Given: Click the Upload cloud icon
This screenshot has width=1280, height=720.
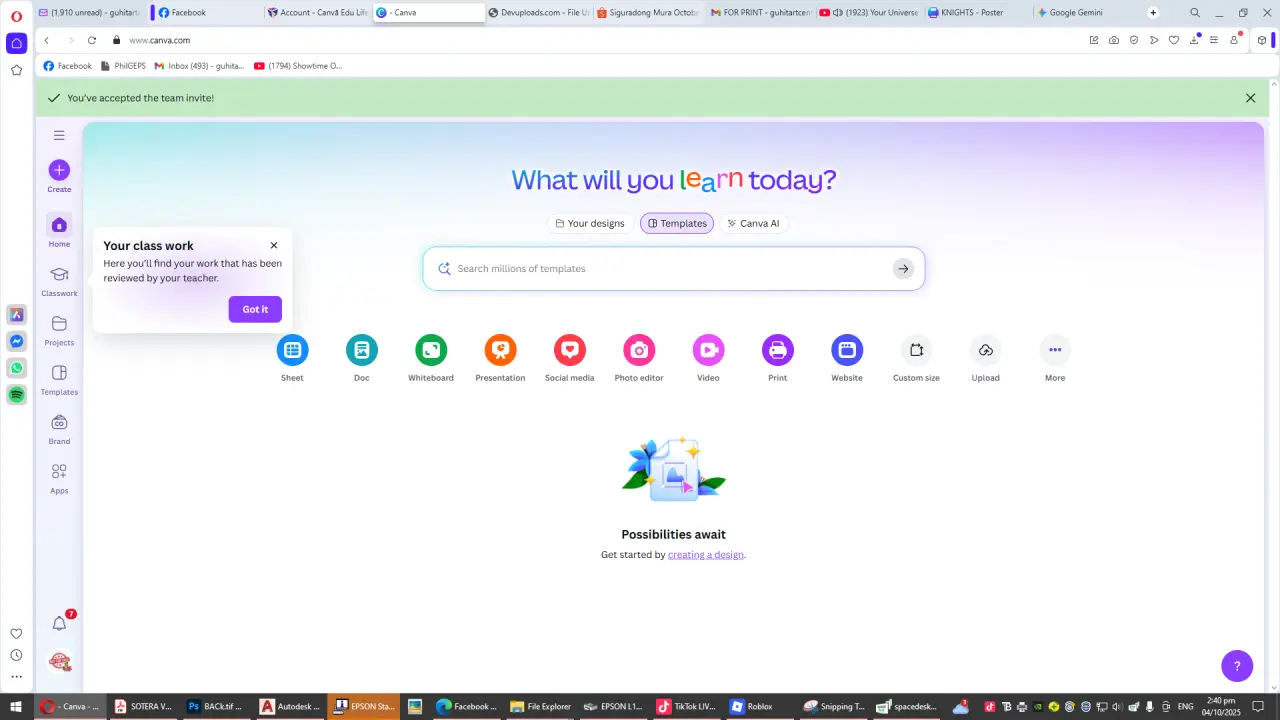Looking at the screenshot, I should [986, 350].
